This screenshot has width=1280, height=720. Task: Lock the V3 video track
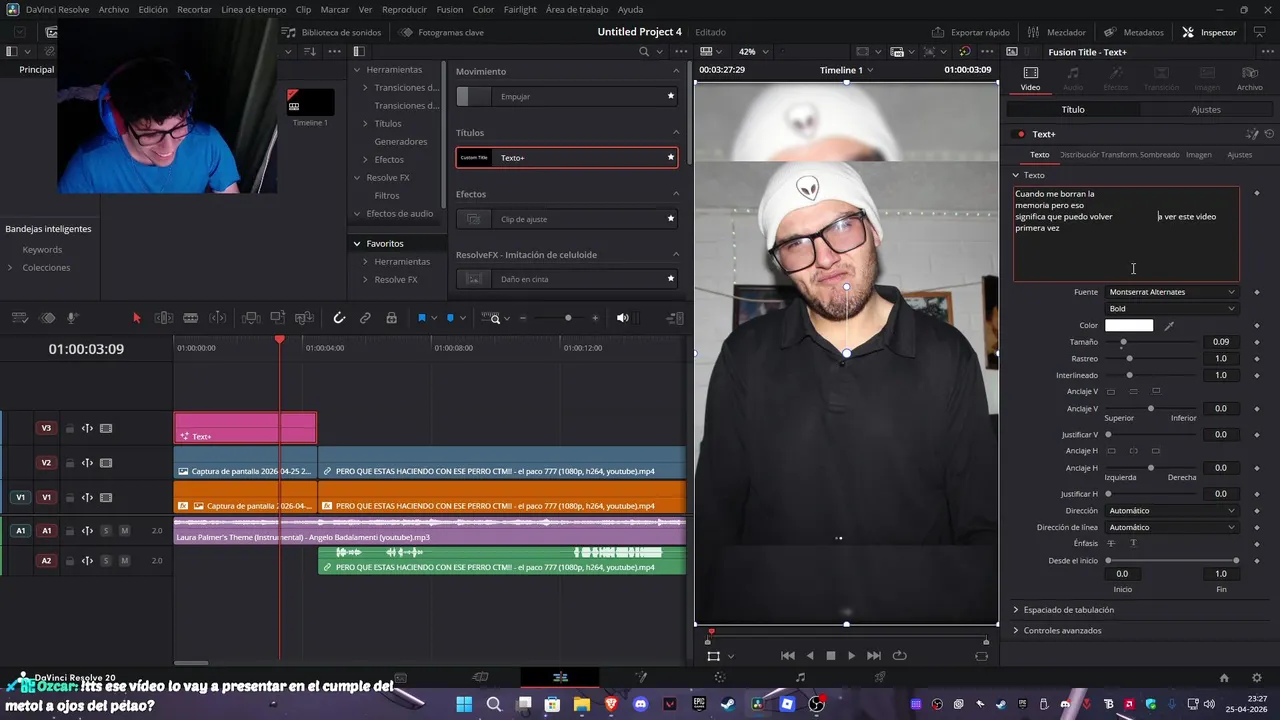coord(70,428)
